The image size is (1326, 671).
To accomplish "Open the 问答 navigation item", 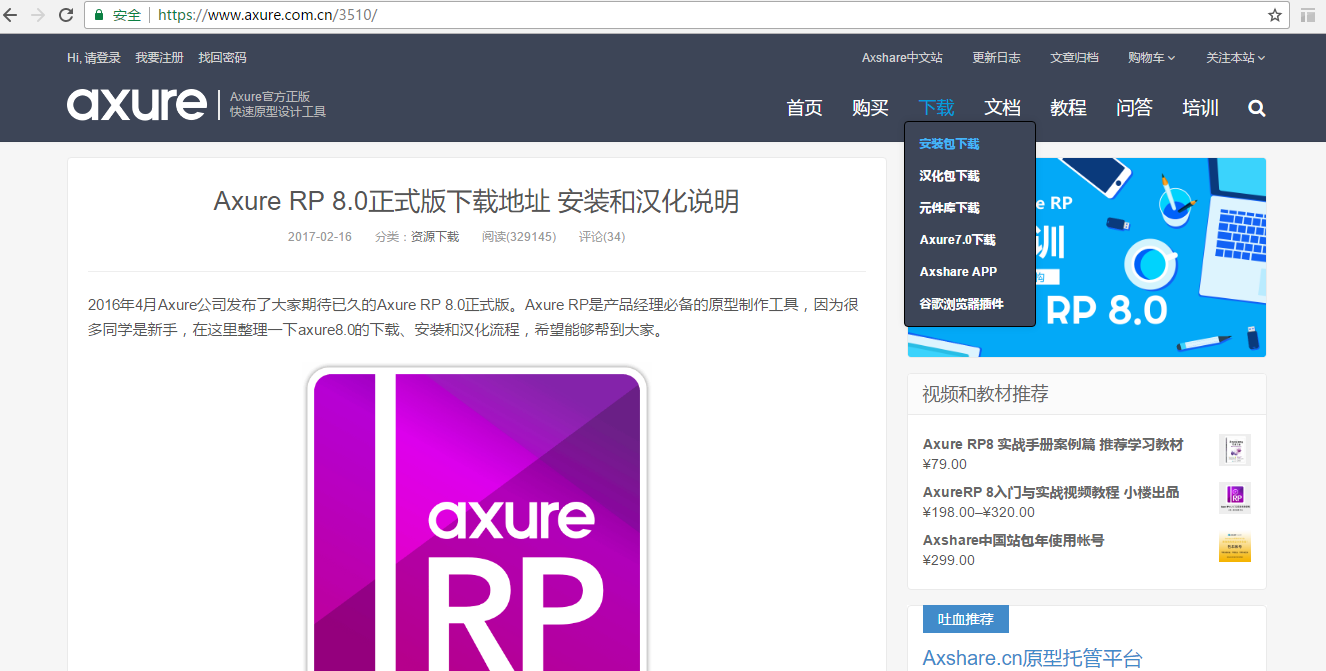I will [x=1134, y=108].
